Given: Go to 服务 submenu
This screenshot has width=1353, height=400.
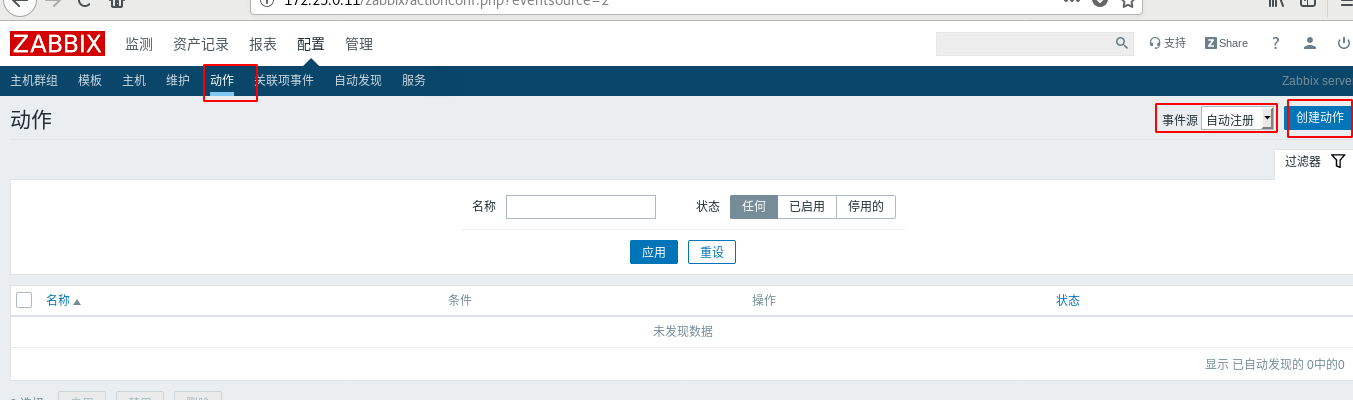Looking at the screenshot, I should point(414,80).
